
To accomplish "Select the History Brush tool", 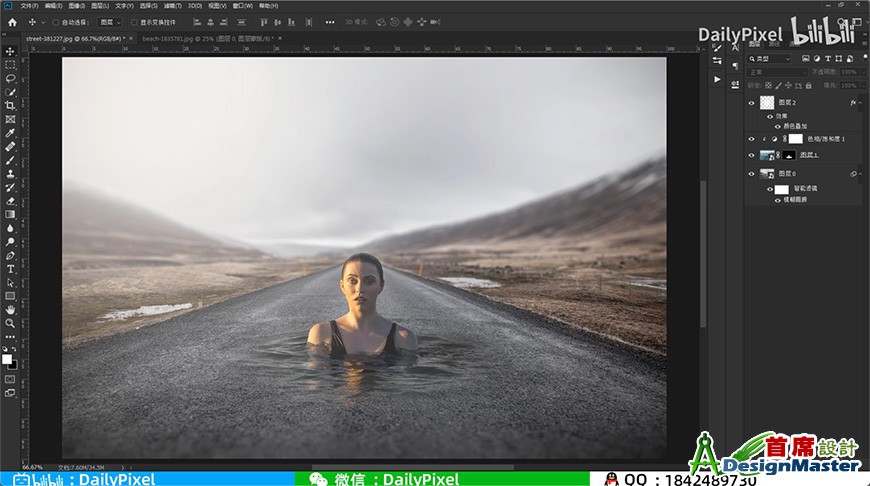I will click(x=10, y=187).
